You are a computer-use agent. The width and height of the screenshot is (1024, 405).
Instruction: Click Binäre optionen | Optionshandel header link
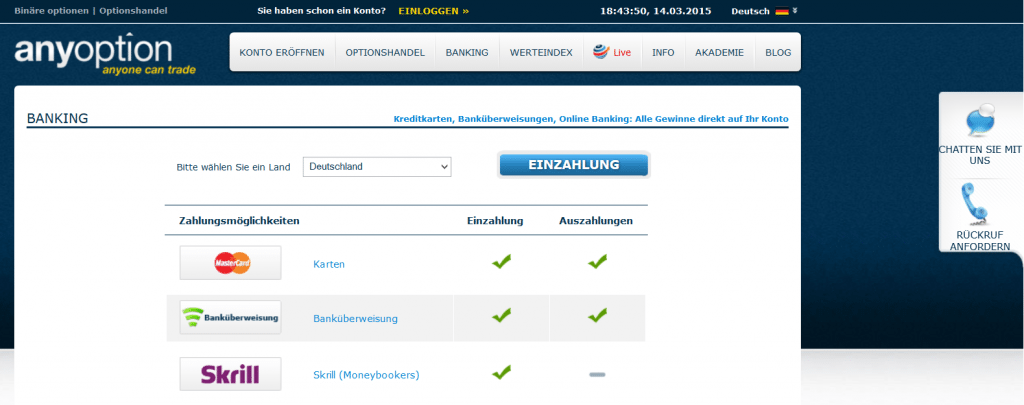pos(91,11)
